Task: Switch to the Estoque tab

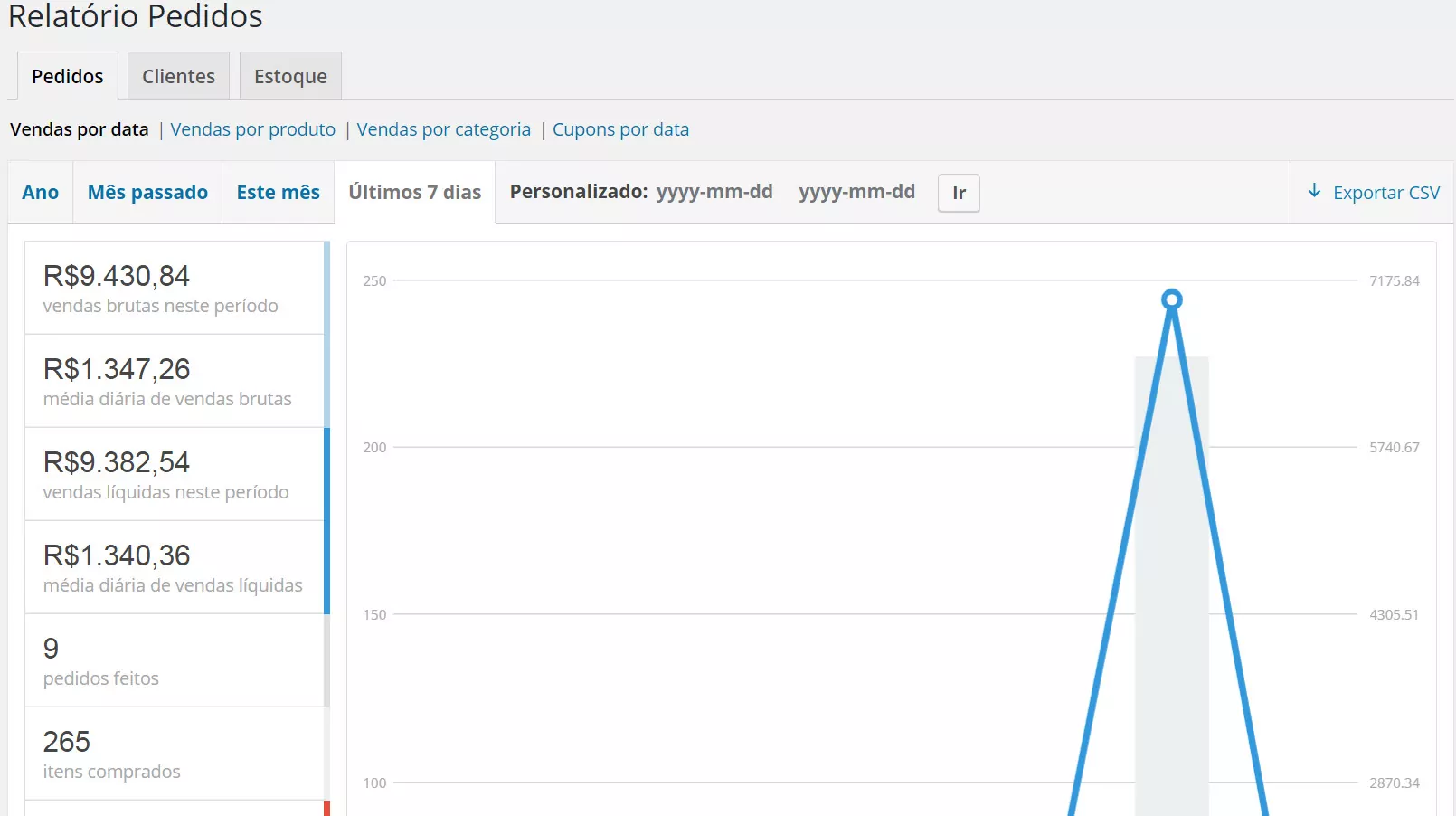Action: pyautogui.click(x=290, y=76)
